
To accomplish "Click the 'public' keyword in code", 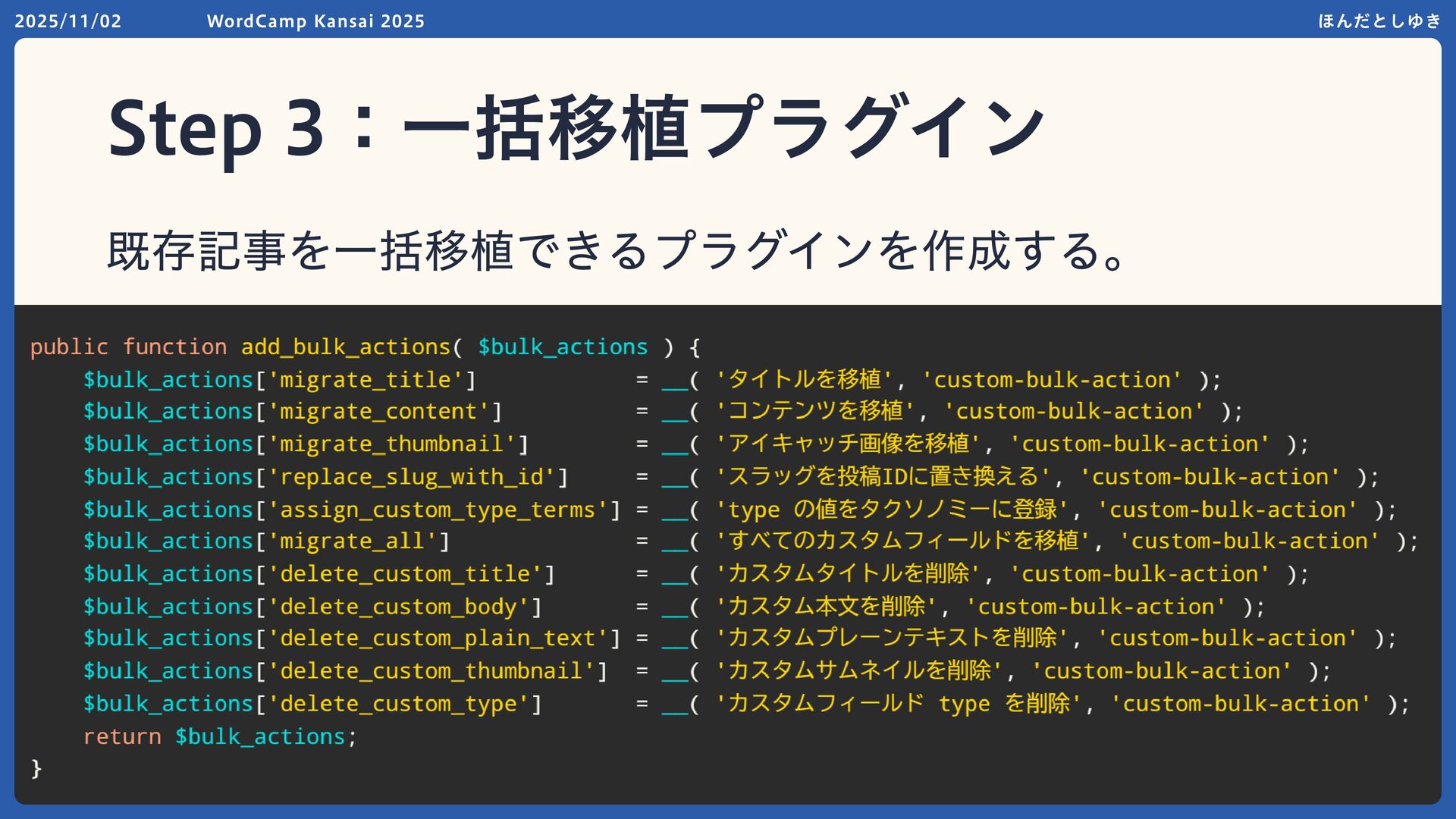I will (69, 347).
